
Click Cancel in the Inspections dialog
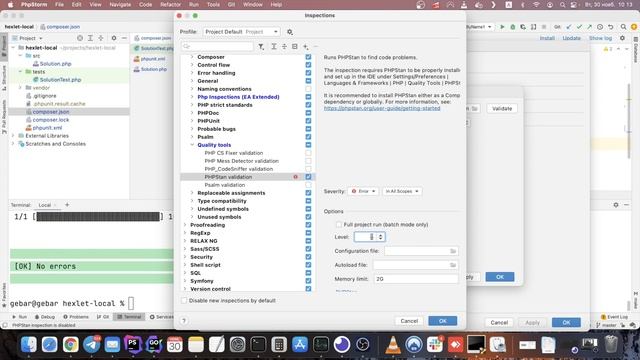click(409, 321)
